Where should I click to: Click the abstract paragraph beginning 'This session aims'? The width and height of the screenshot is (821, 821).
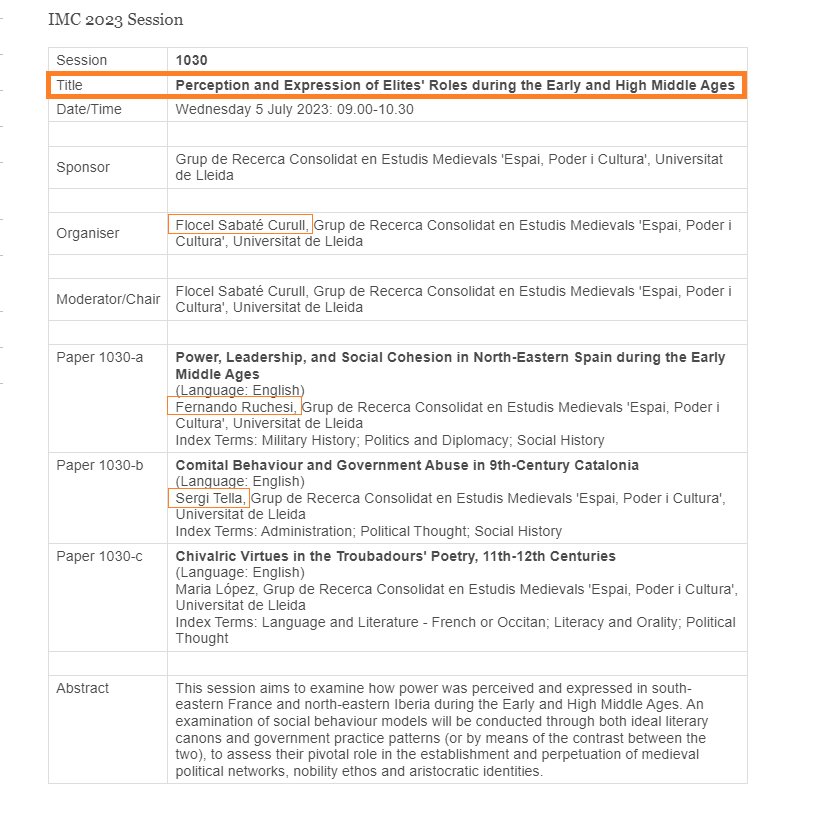[441, 729]
